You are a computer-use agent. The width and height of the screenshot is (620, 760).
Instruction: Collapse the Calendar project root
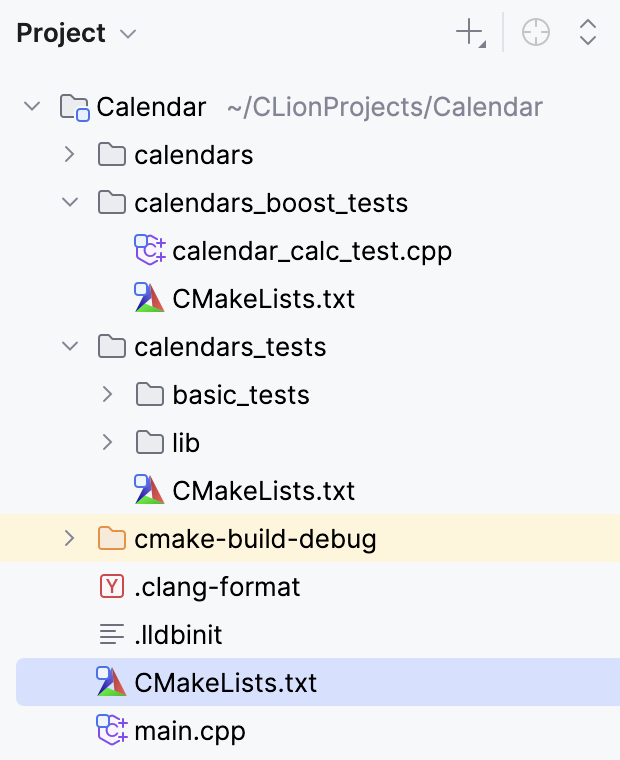point(32,106)
